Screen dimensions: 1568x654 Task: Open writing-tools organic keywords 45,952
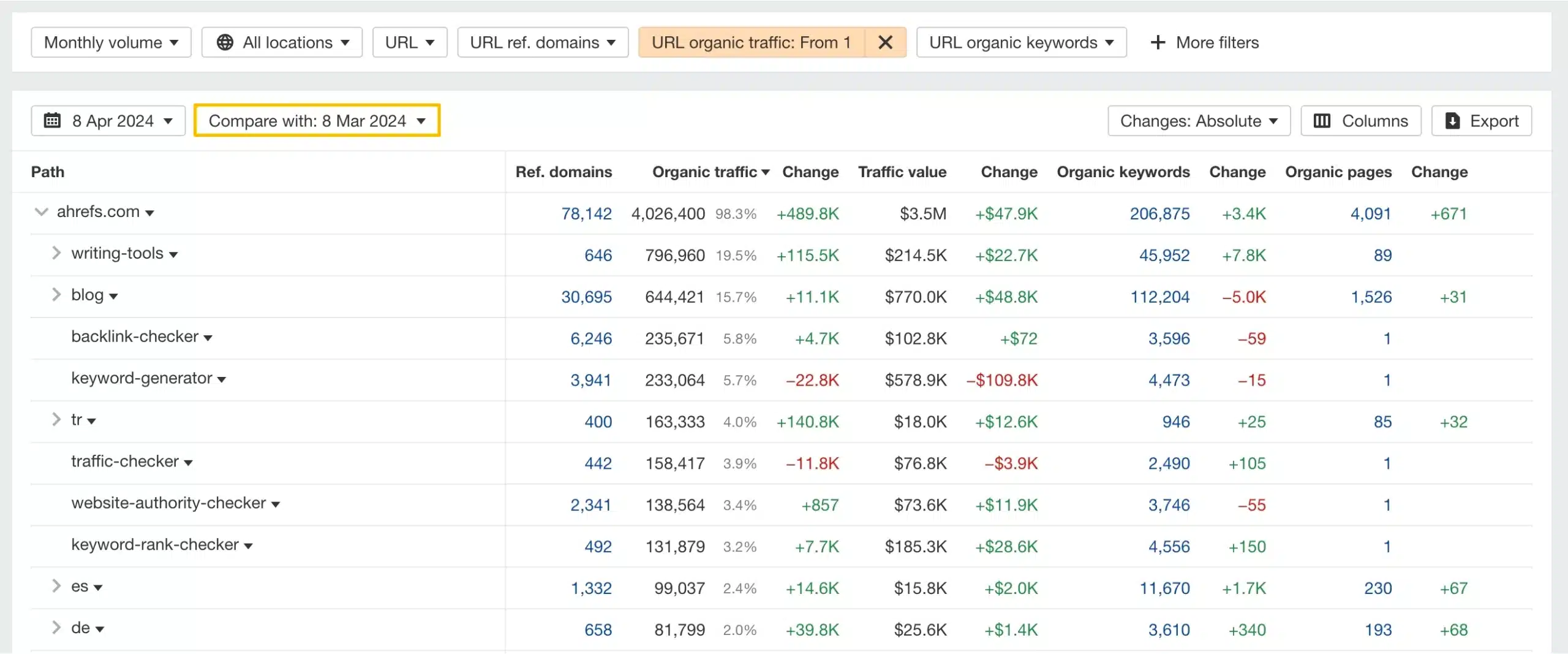tap(1164, 256)
